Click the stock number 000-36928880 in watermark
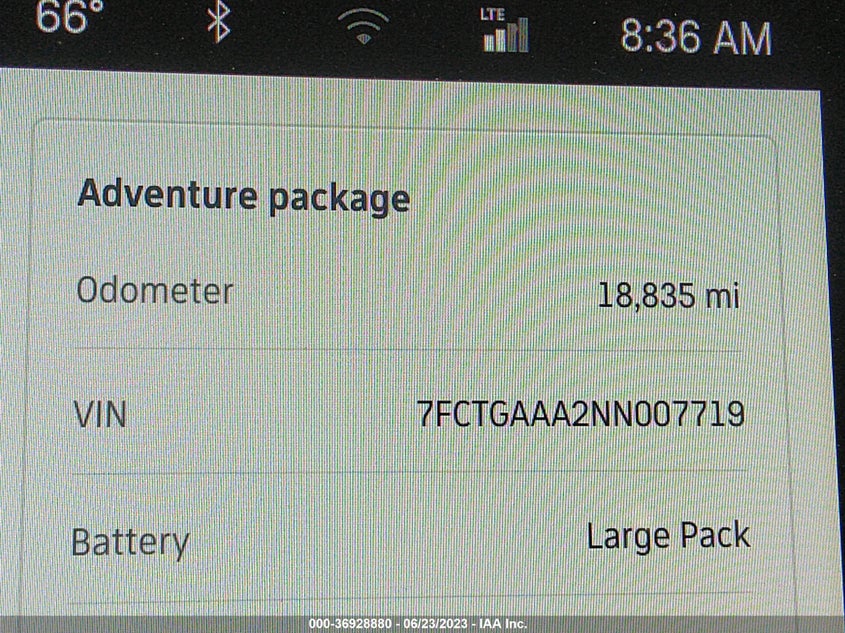The width and height of the screenshot is (845, 633). 350,624
